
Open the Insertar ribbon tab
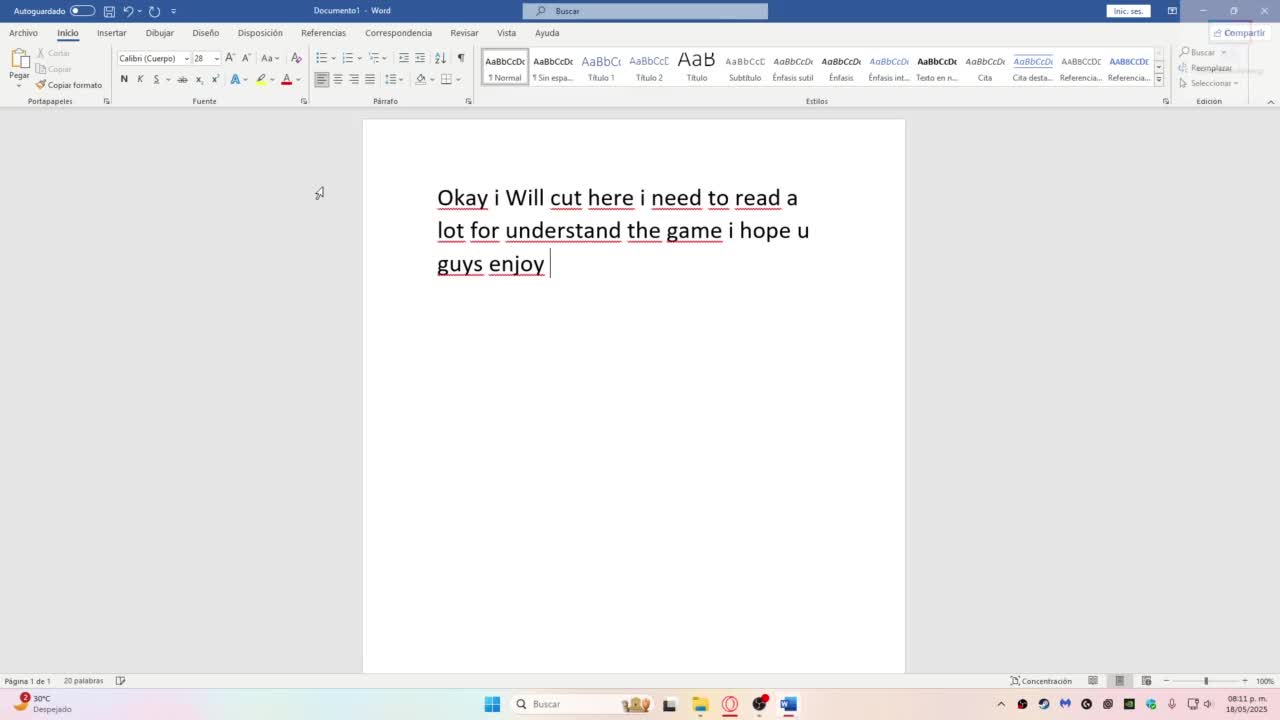112,33
